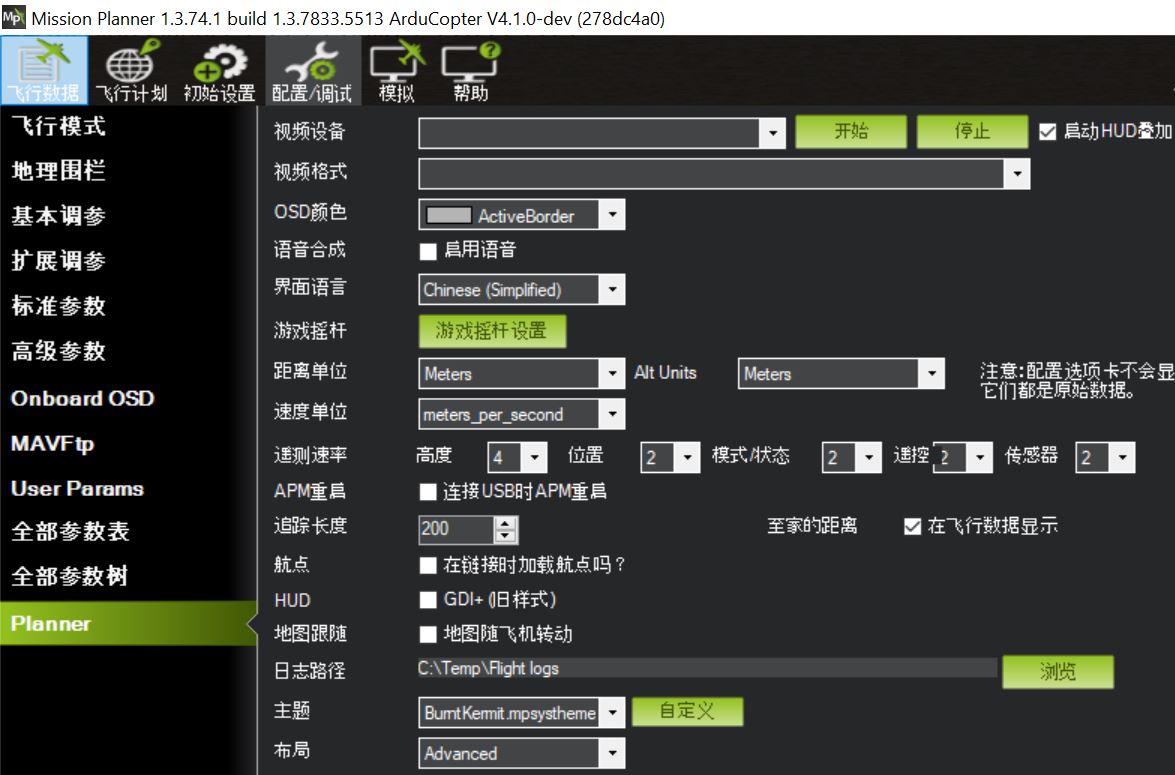Open 游戏摇杆设置 joystick setup

point(492,331)
